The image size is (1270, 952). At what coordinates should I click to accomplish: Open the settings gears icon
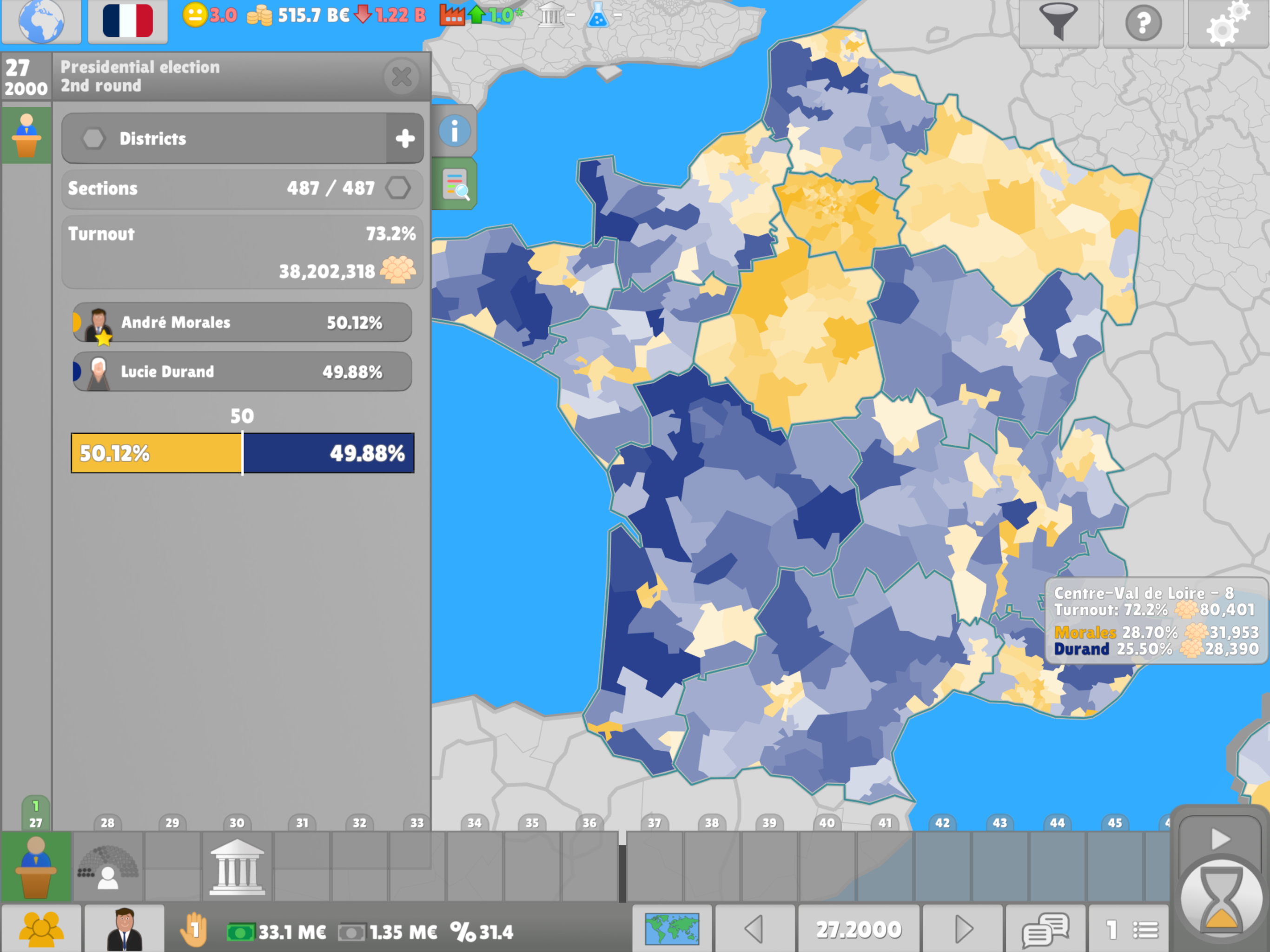tap(1228, 23)
